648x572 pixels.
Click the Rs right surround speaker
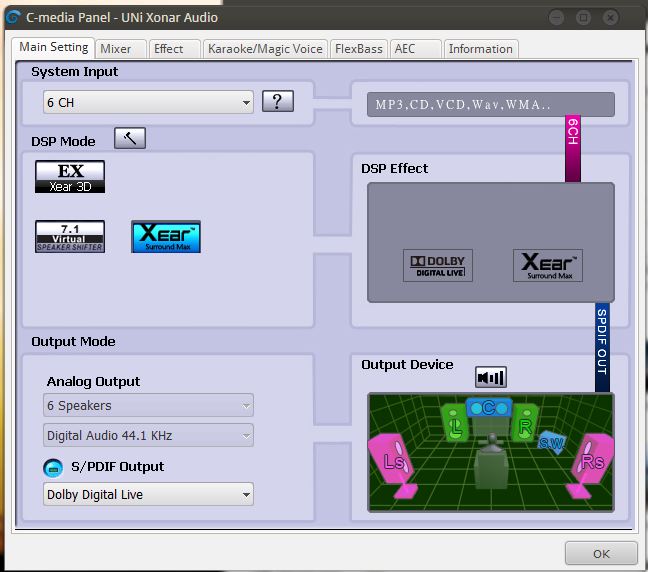[590, 464]
